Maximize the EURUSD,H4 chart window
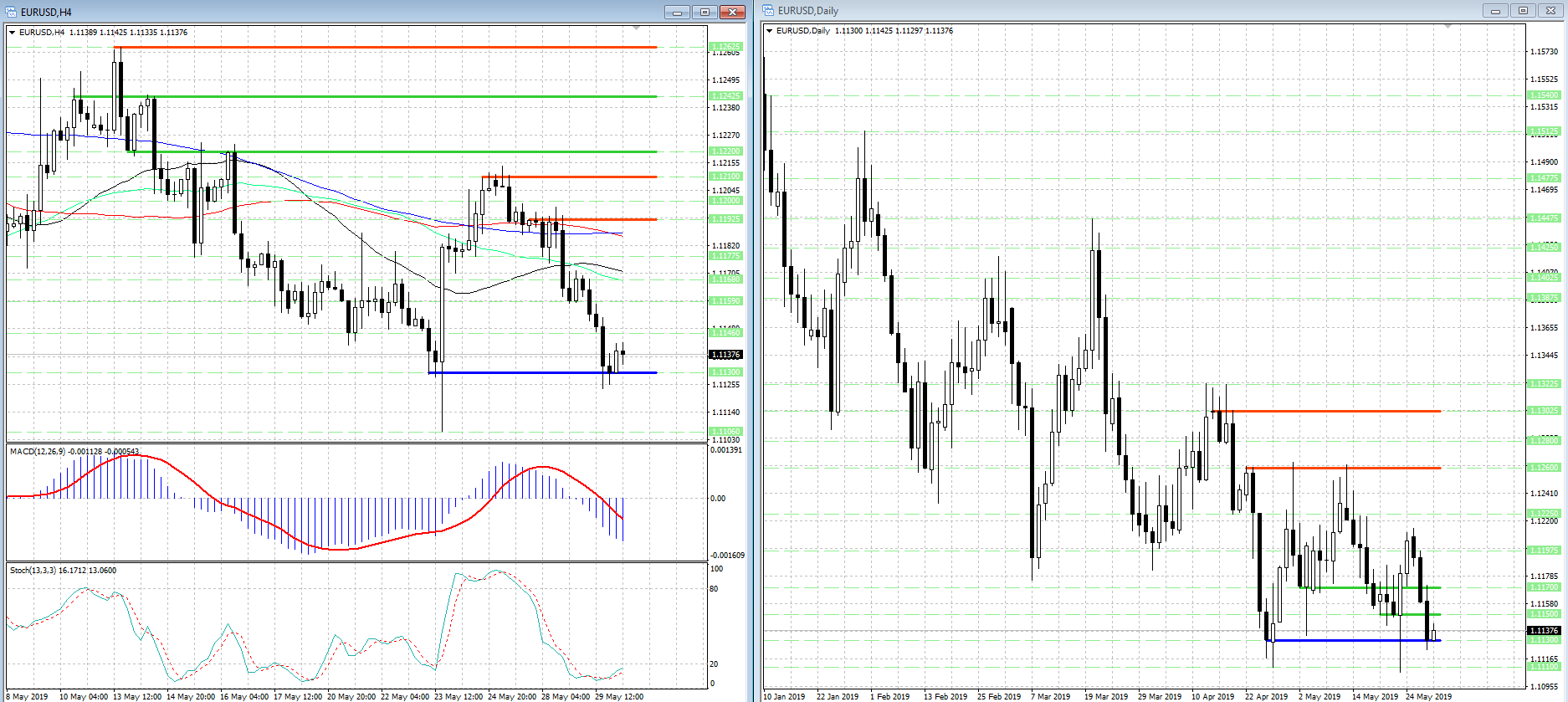Image resolution: width=1568 pixels, height=702 pixels. pos(705,12)
